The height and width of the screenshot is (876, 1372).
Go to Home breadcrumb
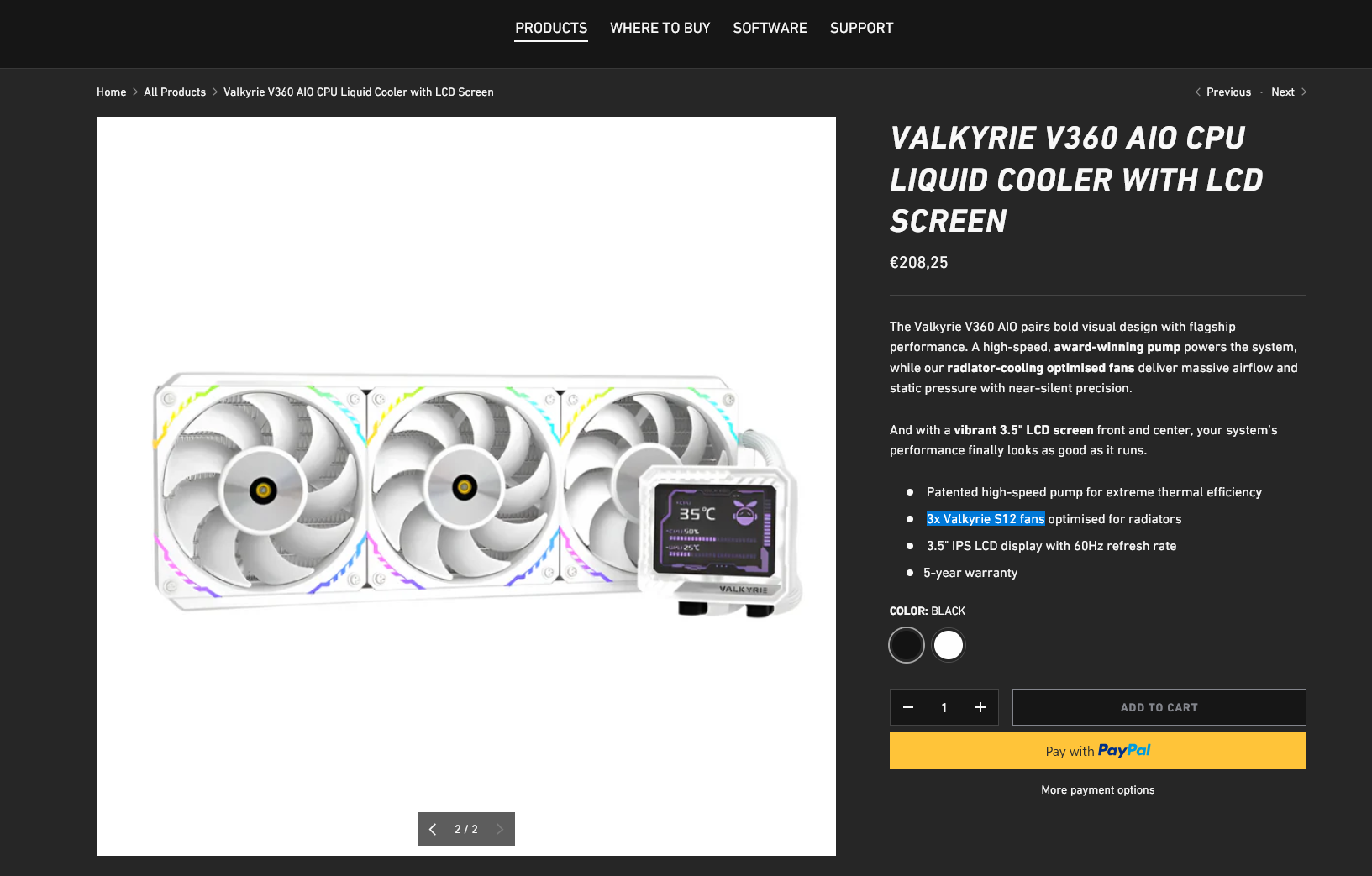[111, 92]
